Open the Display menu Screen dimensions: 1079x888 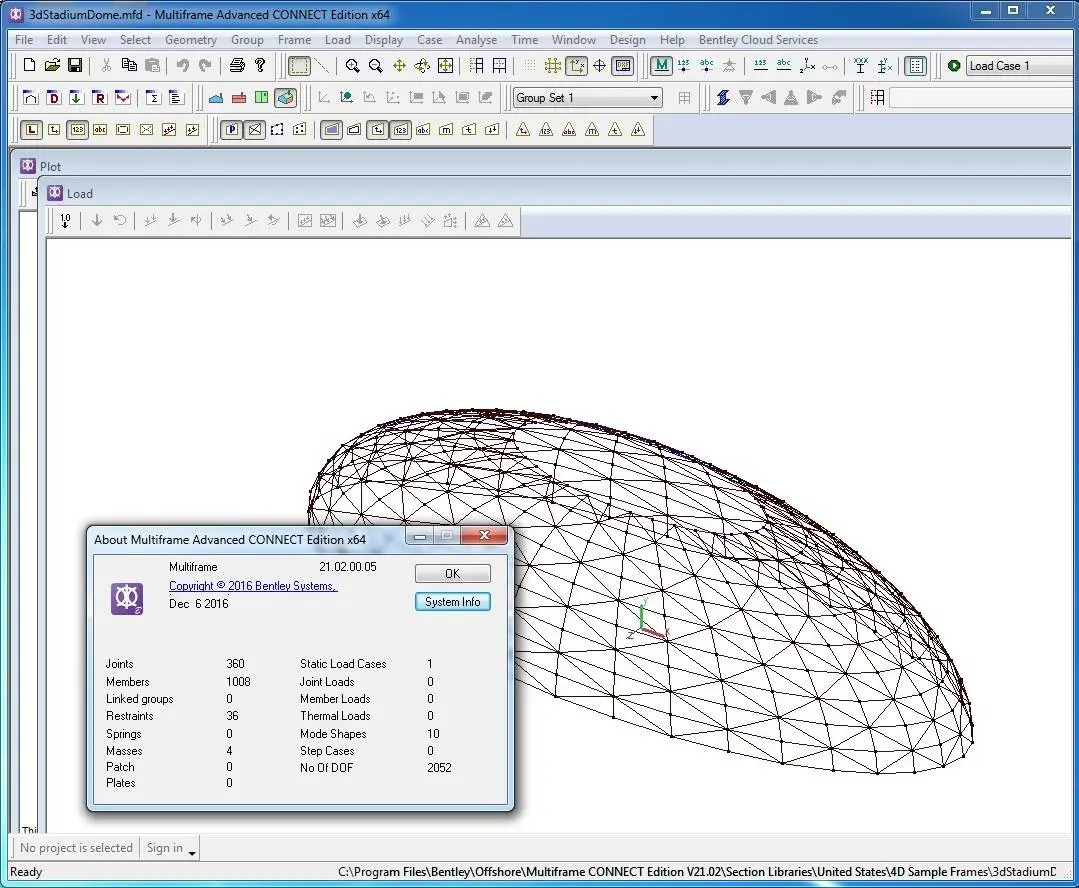point(384,40)
